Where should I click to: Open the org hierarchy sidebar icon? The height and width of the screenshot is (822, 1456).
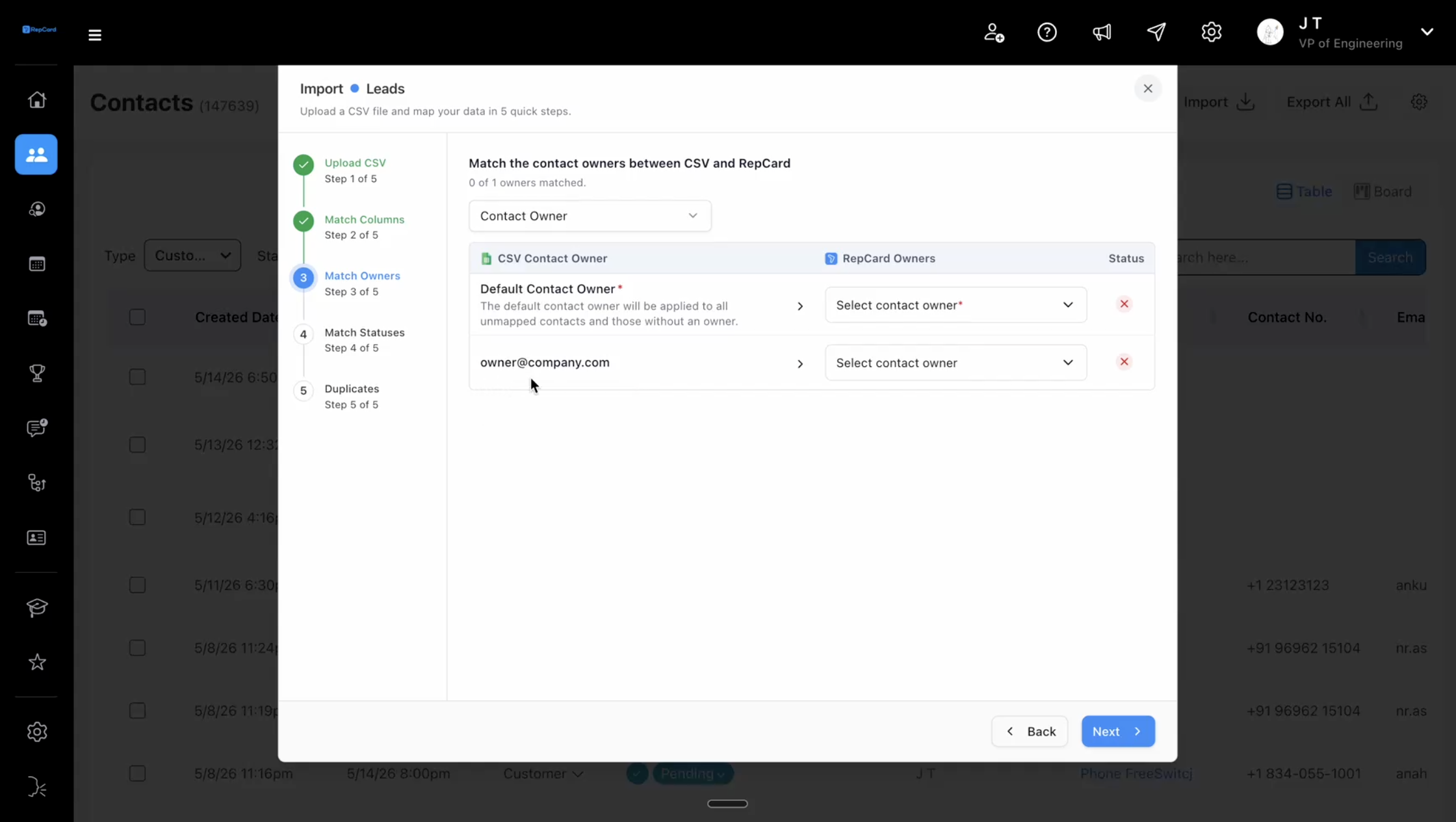[x=36, y=483]
